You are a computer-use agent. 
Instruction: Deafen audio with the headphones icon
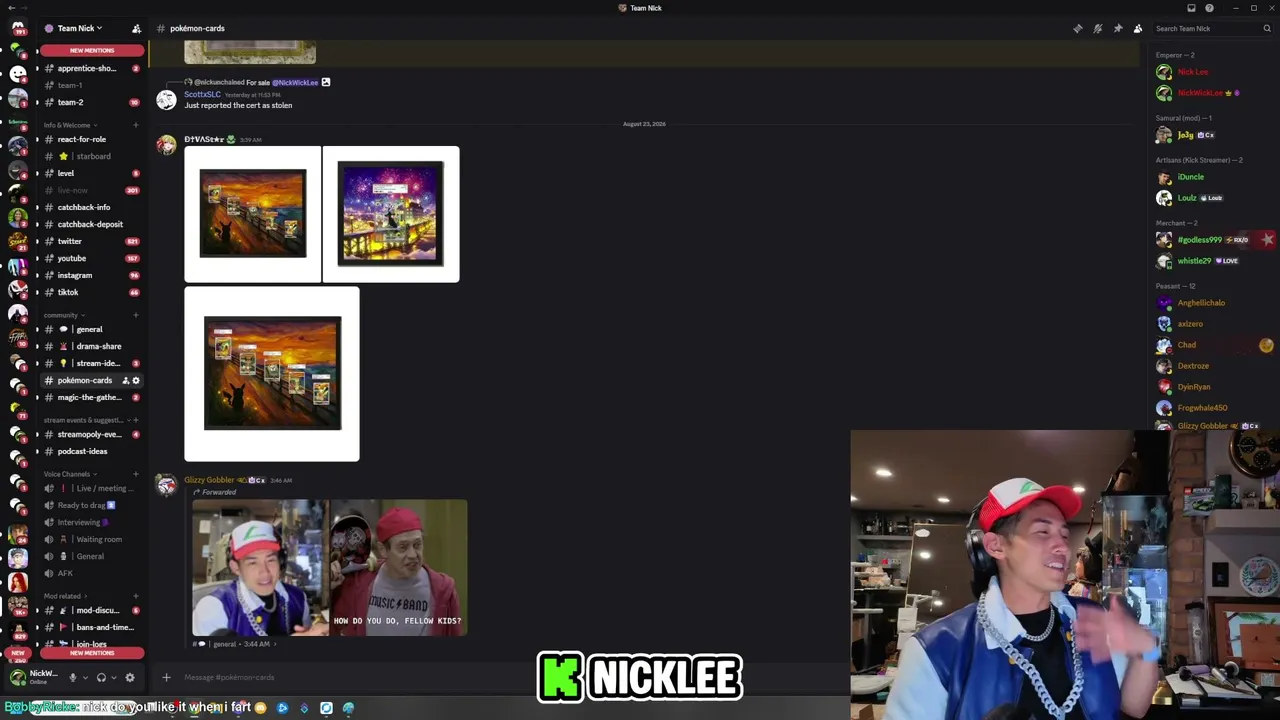pyautogui.click(x=101, y=677)
